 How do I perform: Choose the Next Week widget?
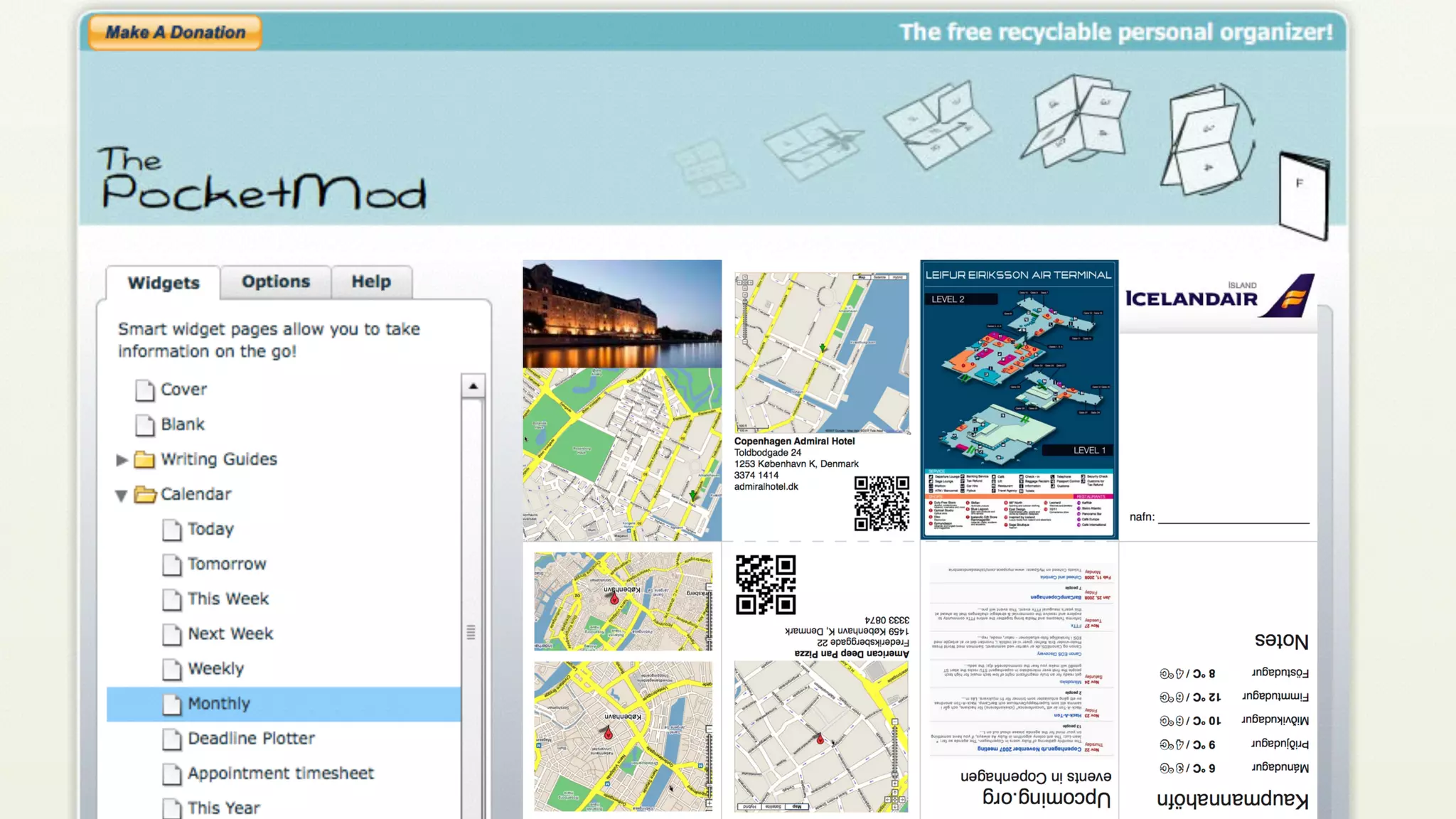pyautogui.click(x=230, y=633)
